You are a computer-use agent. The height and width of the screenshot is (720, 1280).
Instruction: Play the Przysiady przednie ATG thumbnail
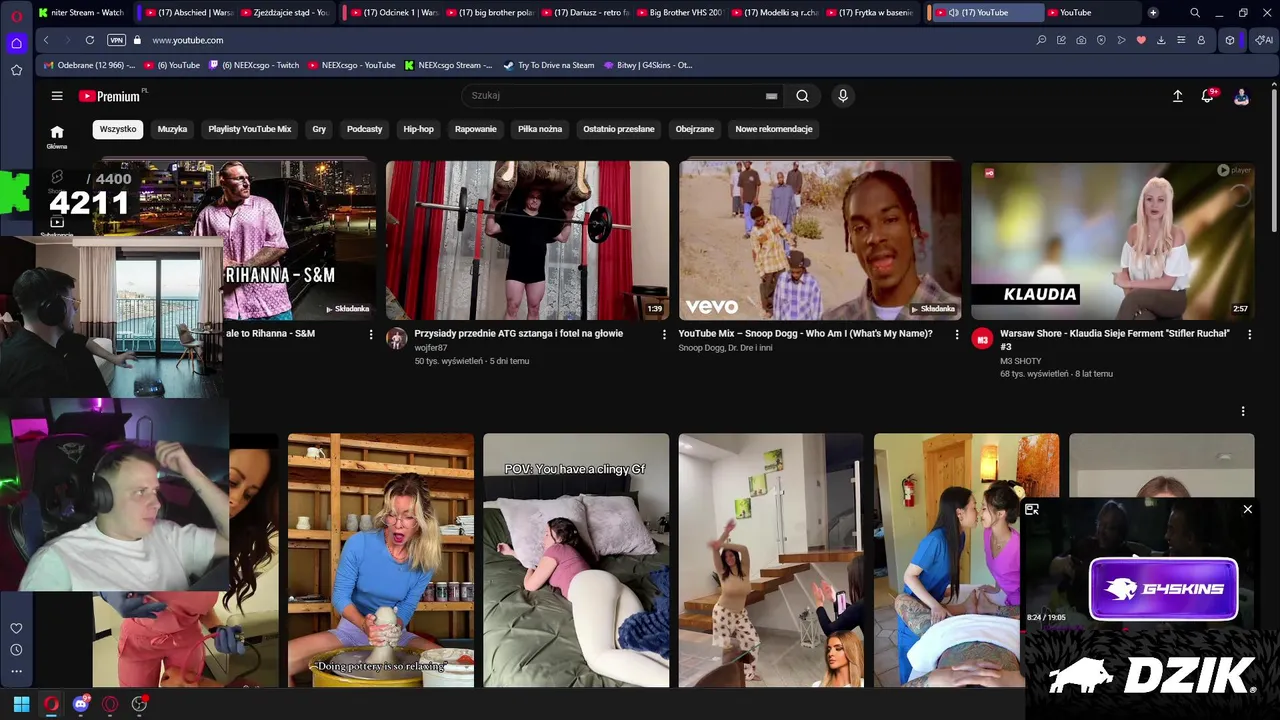pyautogui.click(x=527, y=240)
